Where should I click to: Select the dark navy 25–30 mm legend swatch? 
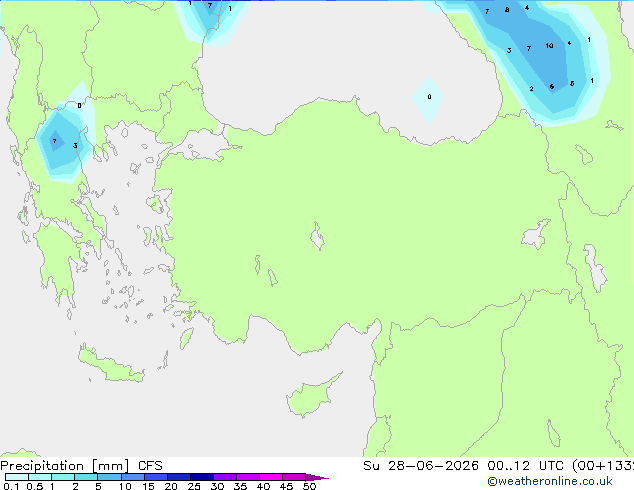click(201, 477)
